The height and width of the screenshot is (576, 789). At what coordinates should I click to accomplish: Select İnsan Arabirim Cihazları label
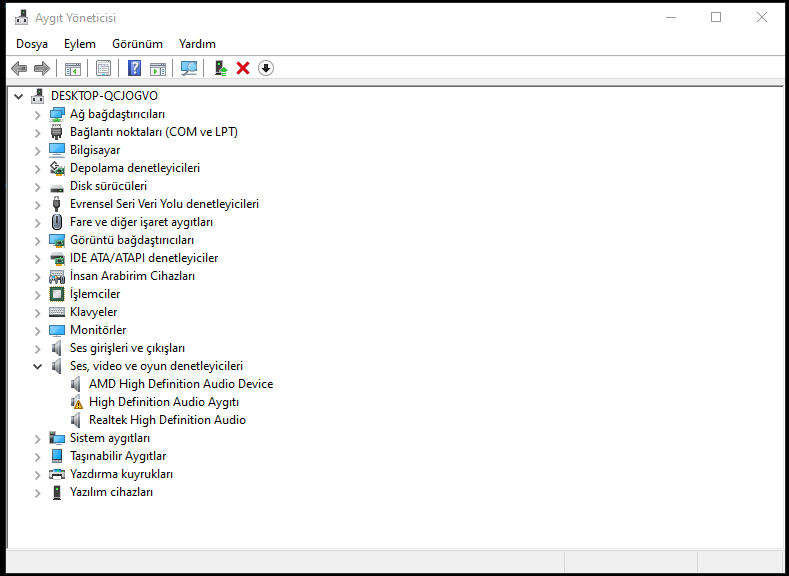tap(132, 276)
